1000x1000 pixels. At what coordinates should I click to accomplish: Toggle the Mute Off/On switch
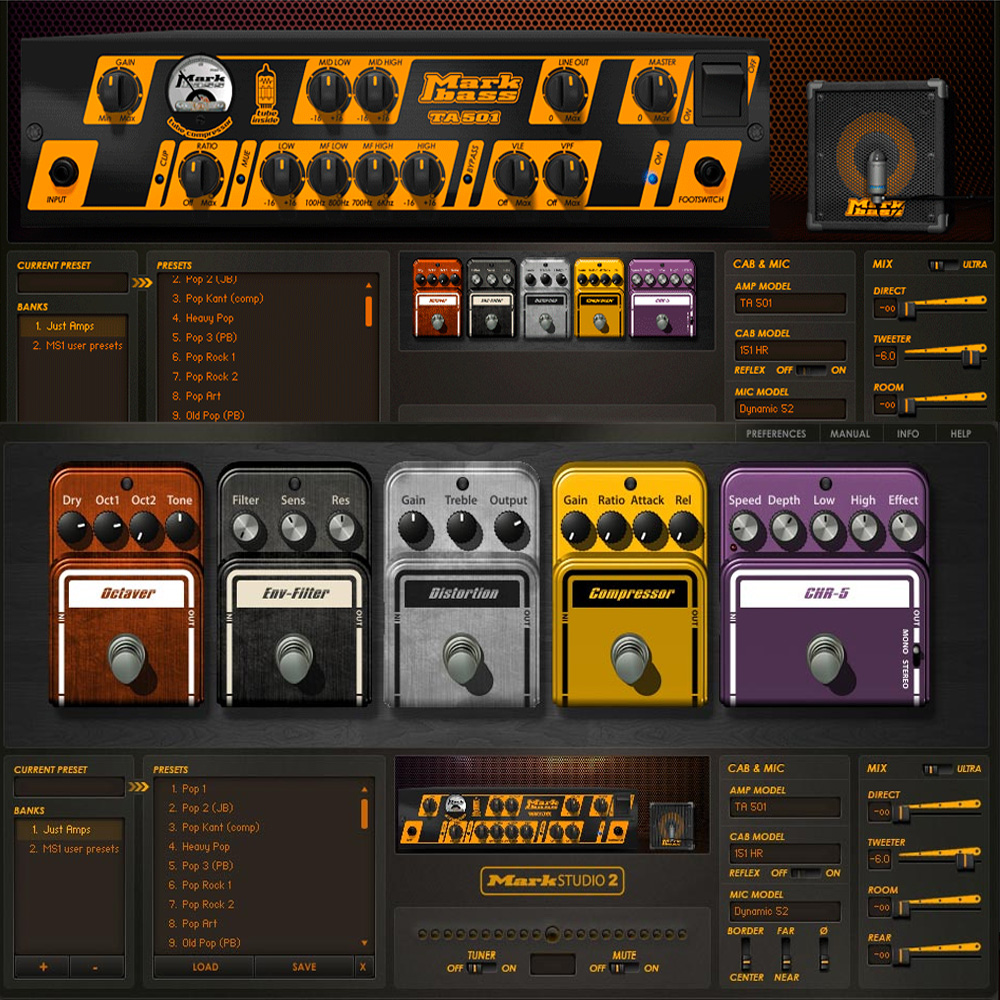tap(626, 968)
